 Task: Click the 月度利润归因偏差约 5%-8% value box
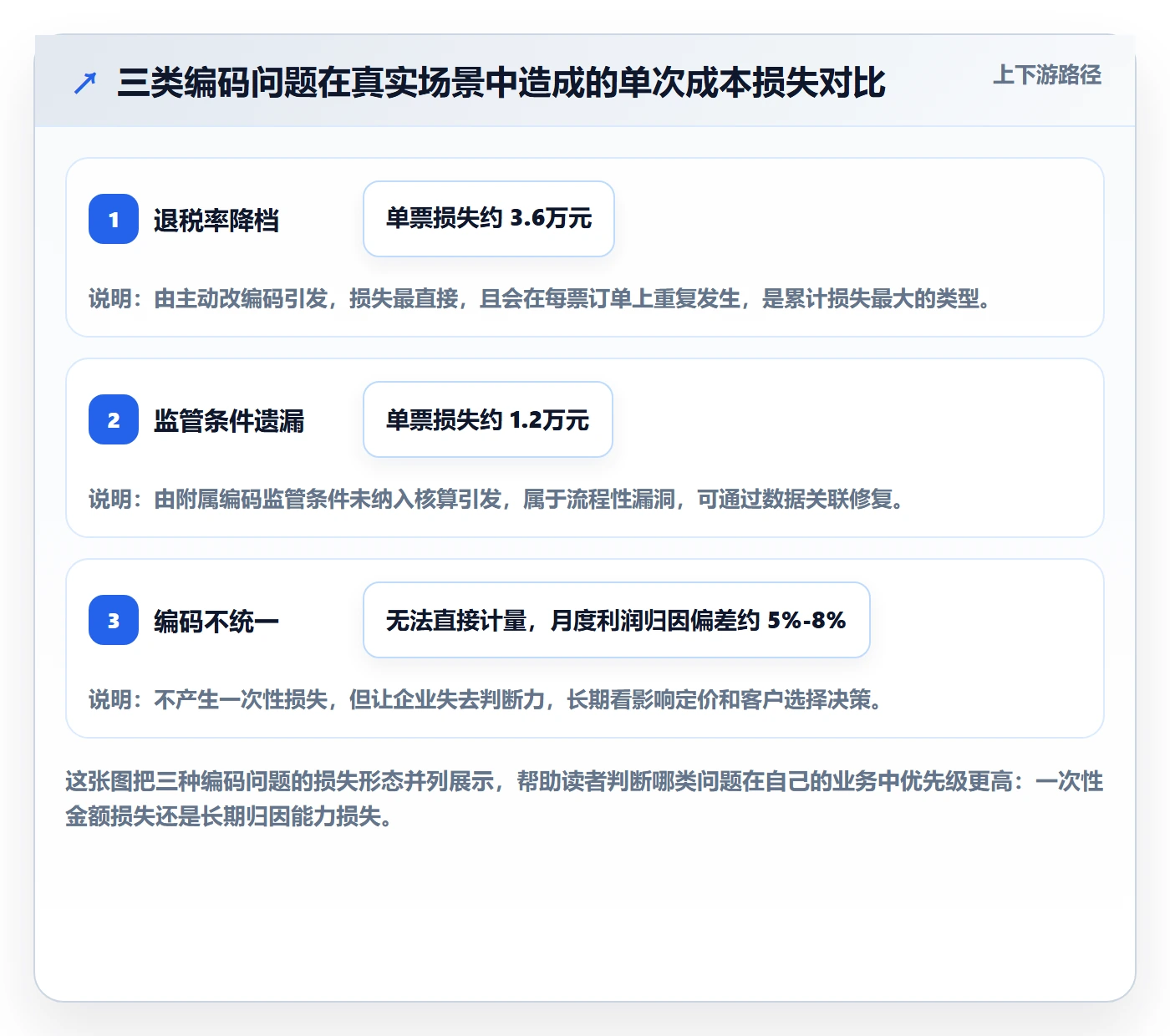click(x=617, y=620)
